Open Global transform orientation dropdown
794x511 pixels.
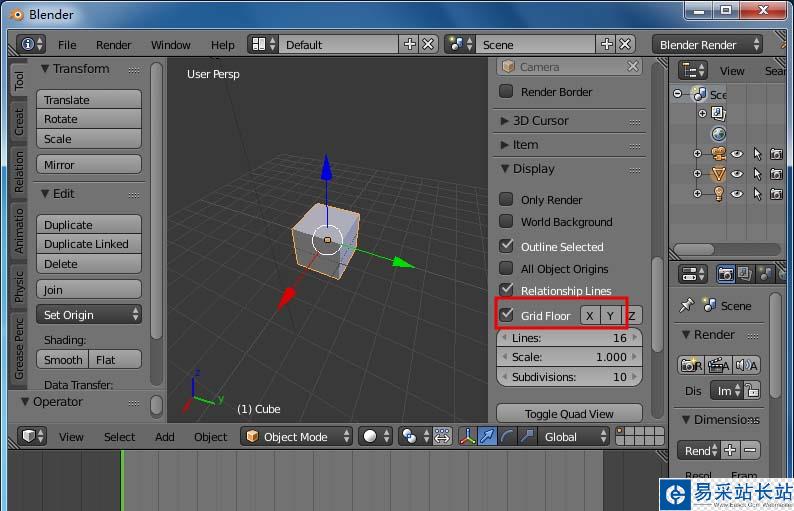click(x=573, y=436)
